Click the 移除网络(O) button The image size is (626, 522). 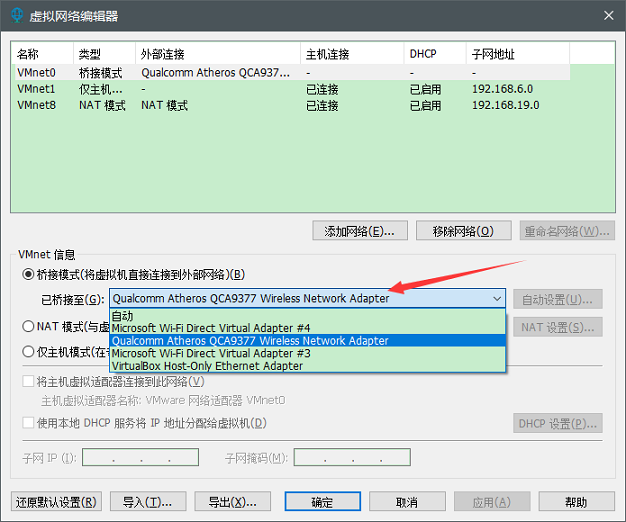[464, 231]
